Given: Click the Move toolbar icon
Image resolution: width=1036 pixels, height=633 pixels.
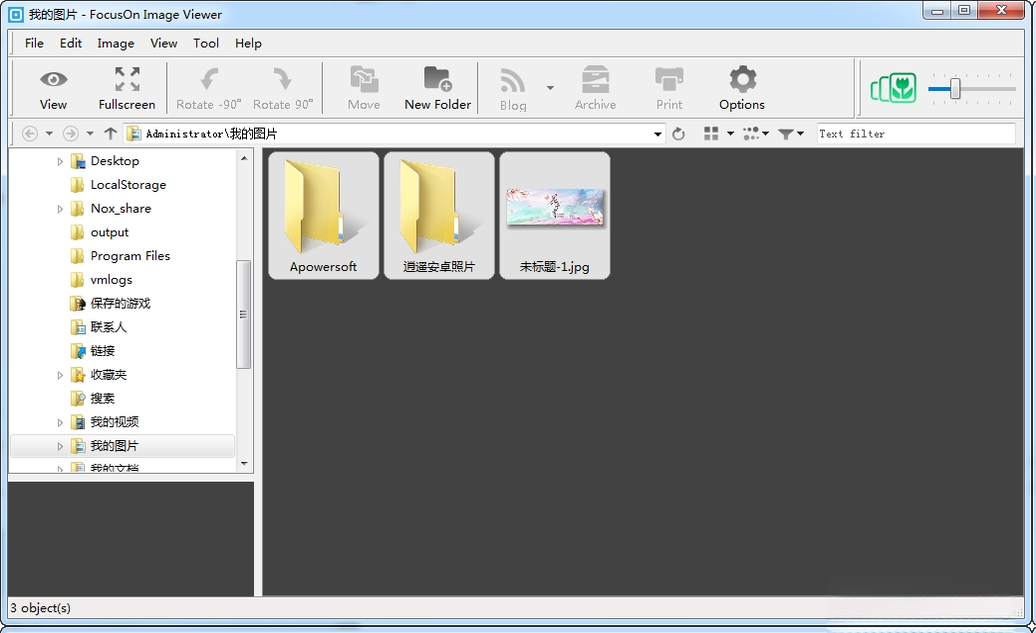Looking at the screenshot, I should pyautogui.click(x=364, y=79).
